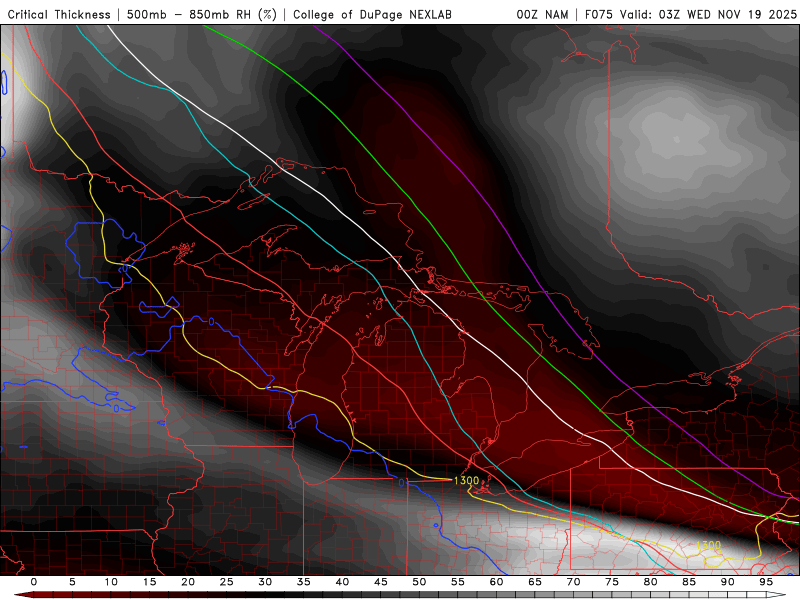Click the white arrow at color bar's high end
Viewport: 800px width, 600px height.
[777, 595]
